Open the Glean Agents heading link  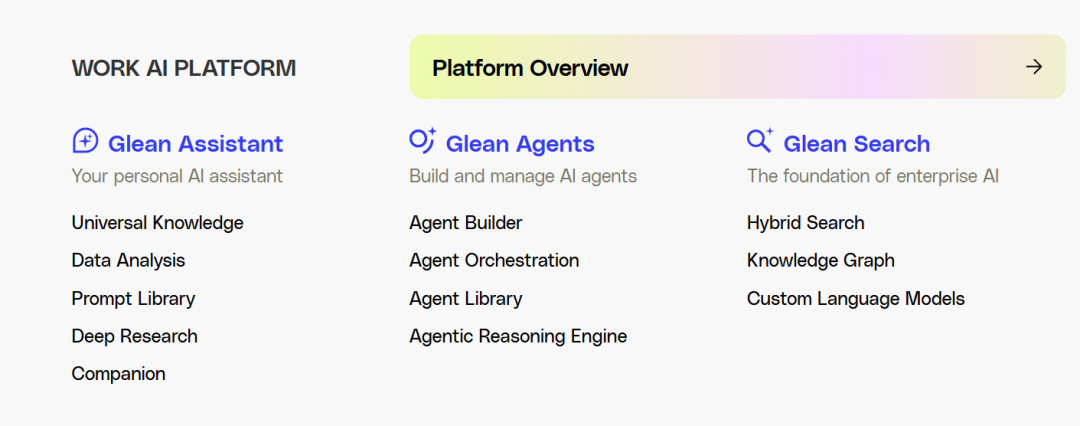coord(520,144)
